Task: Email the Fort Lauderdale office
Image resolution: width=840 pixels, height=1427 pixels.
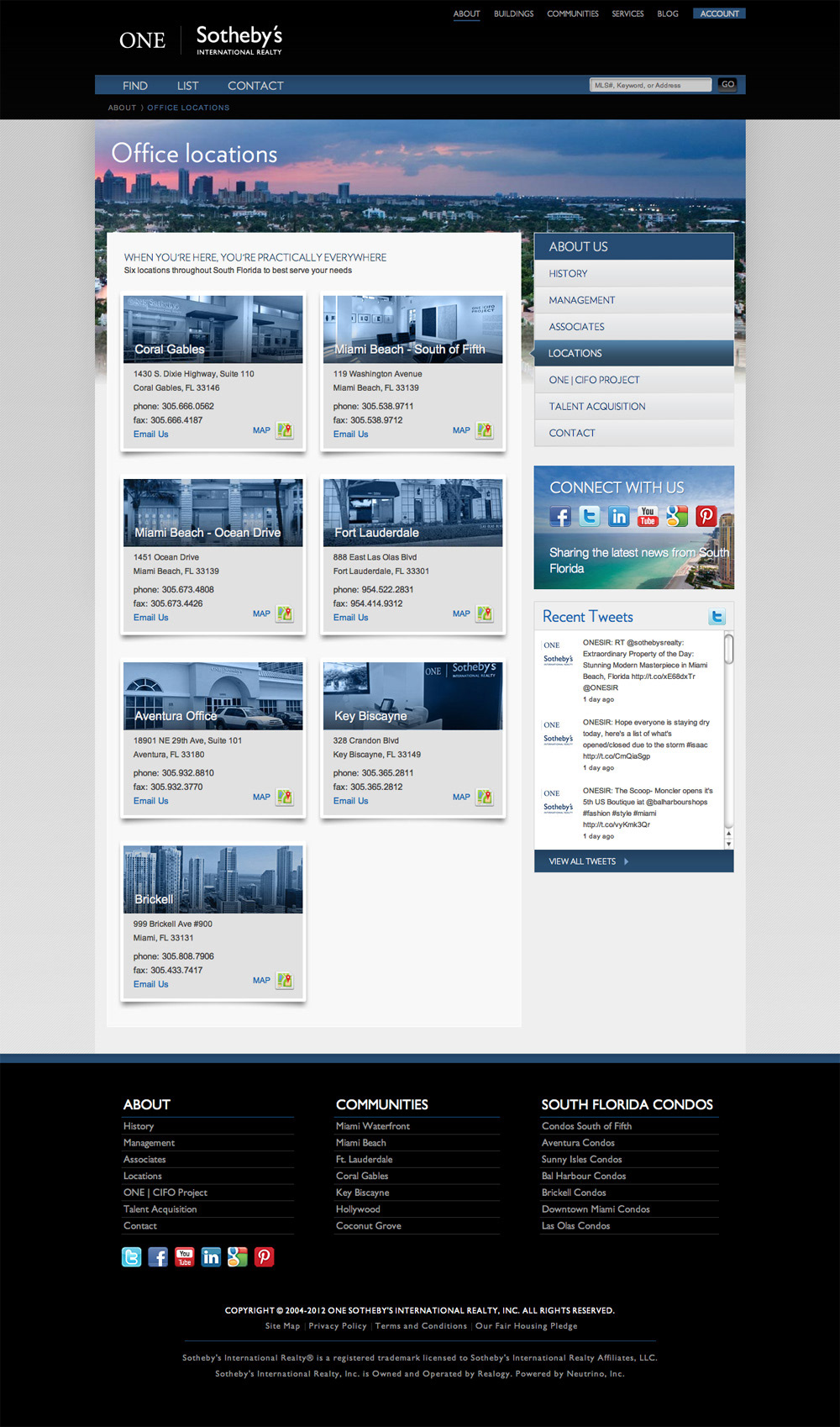Action: [350, 617]
